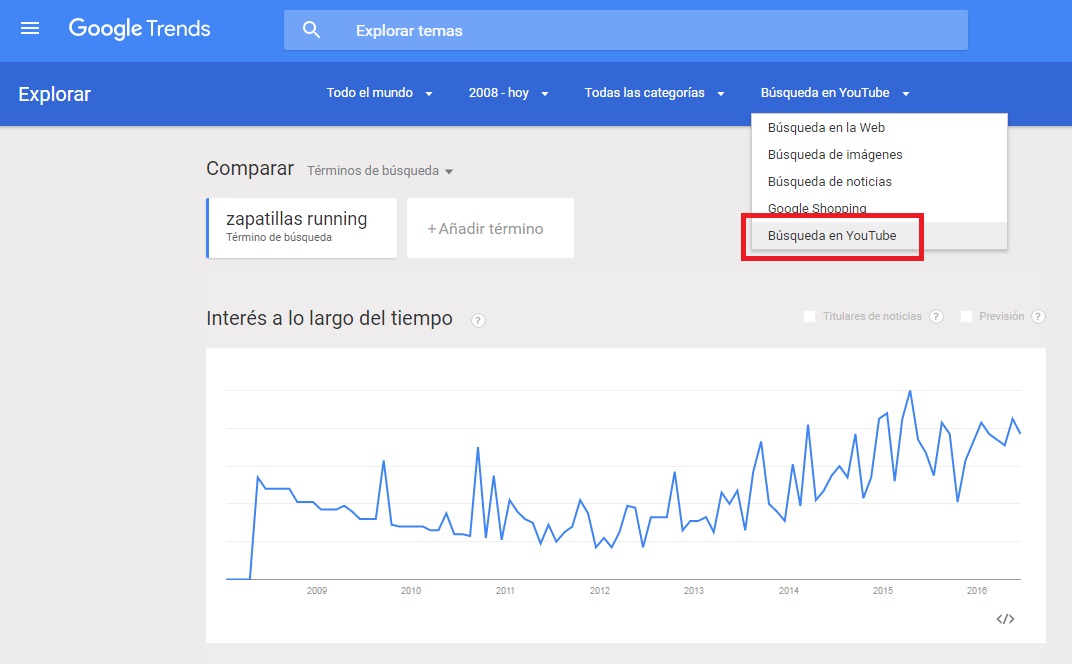Choose Búsqueda en YouTube in the list
Screen dimensions: 1072x664
point(879,235)
